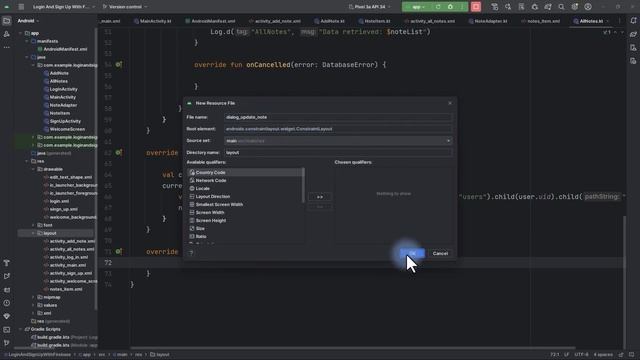Collapse the manifests folder node
Screen dimensions: 640x360
(x=27, y=41)
